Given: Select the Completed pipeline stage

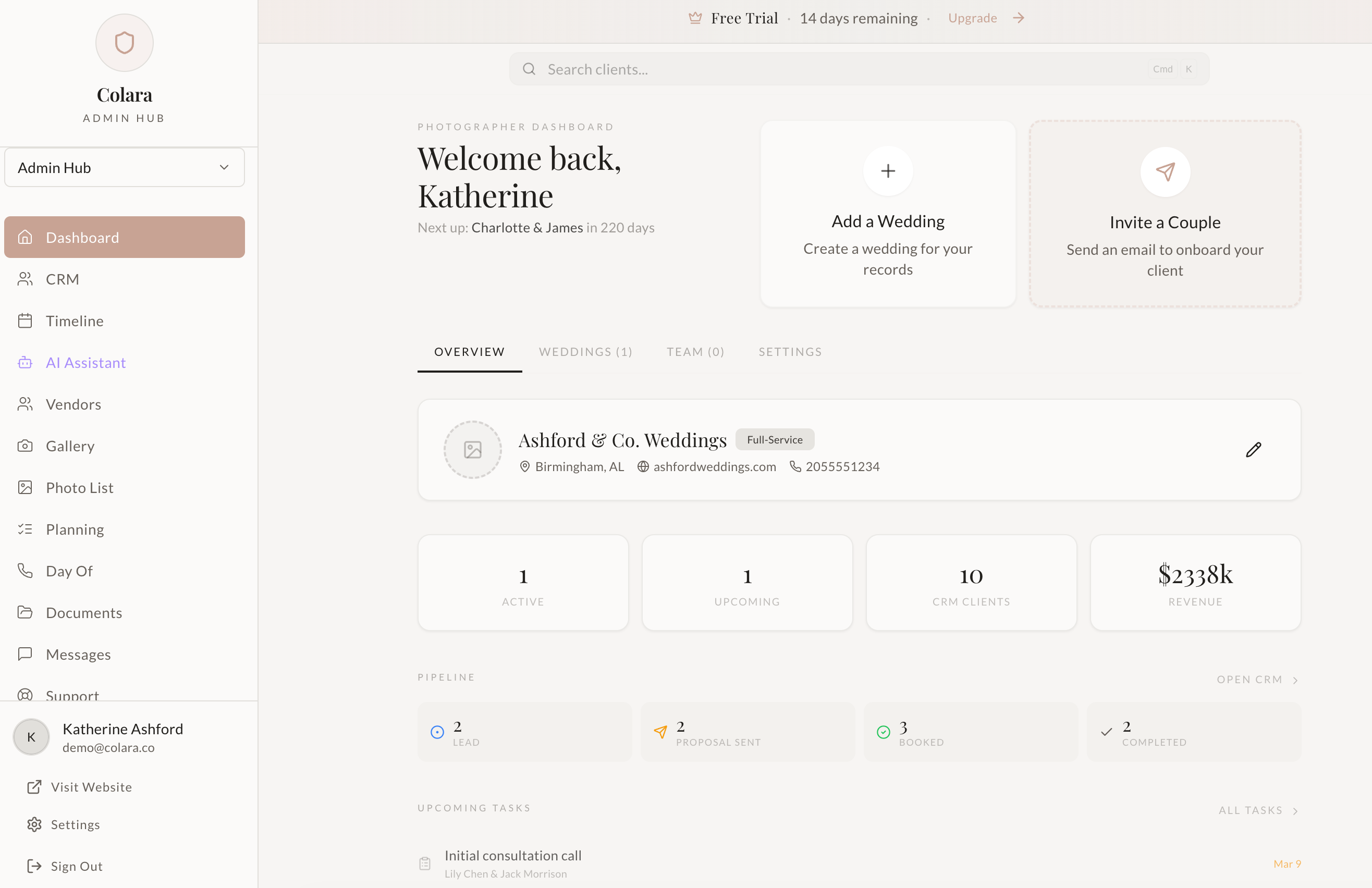Looking at the screenshot, I should 1194,732.
